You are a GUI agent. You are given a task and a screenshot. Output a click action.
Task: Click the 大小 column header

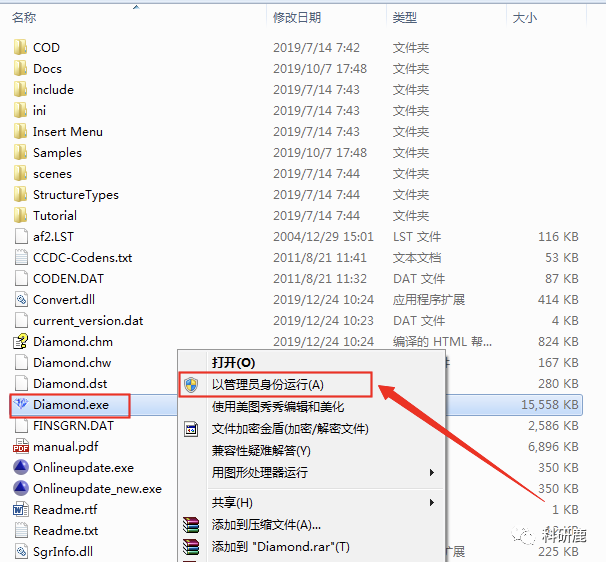tap(524, 18)
